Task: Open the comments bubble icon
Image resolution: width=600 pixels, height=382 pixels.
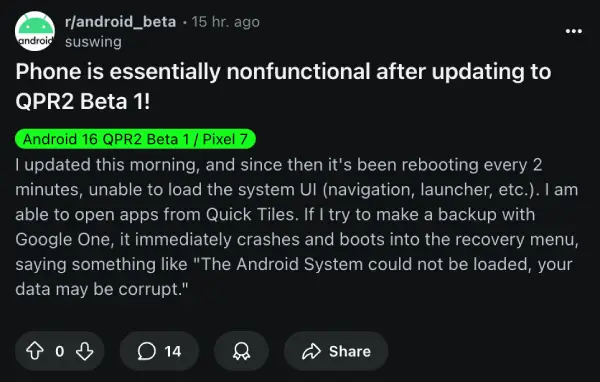Action: (x=147, y=351)
